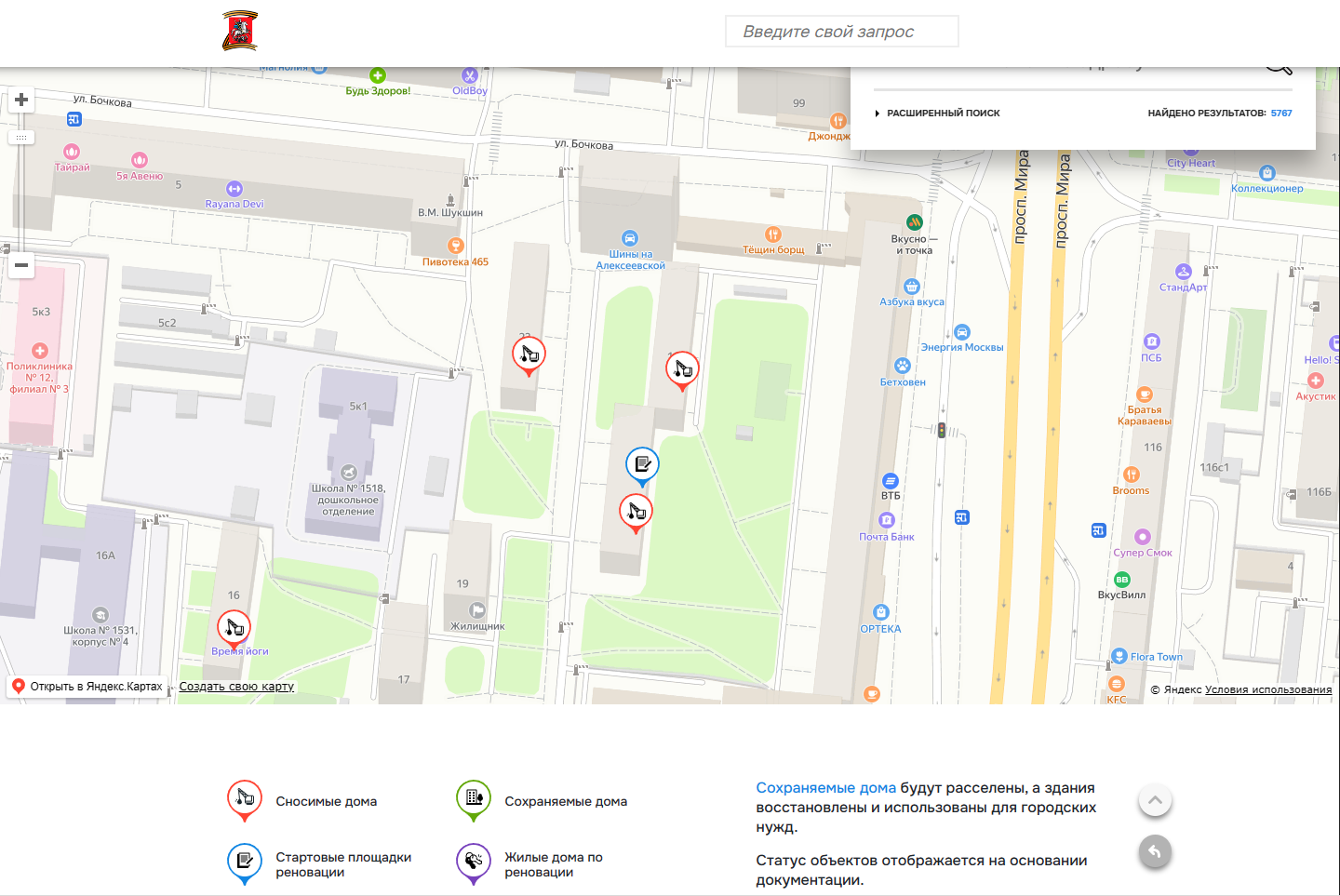Click the Акустик medical icon
This screenshot has height=896, width=1340.
pyautogui.click(x=1316, y=381)
